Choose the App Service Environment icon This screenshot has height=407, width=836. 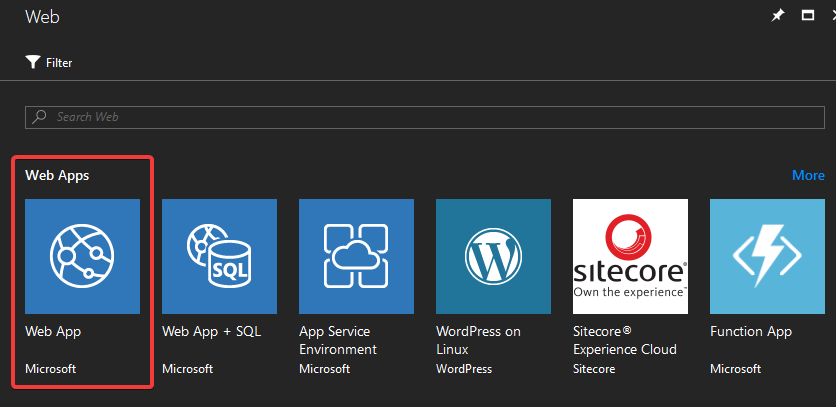click(x=357, y=257)
